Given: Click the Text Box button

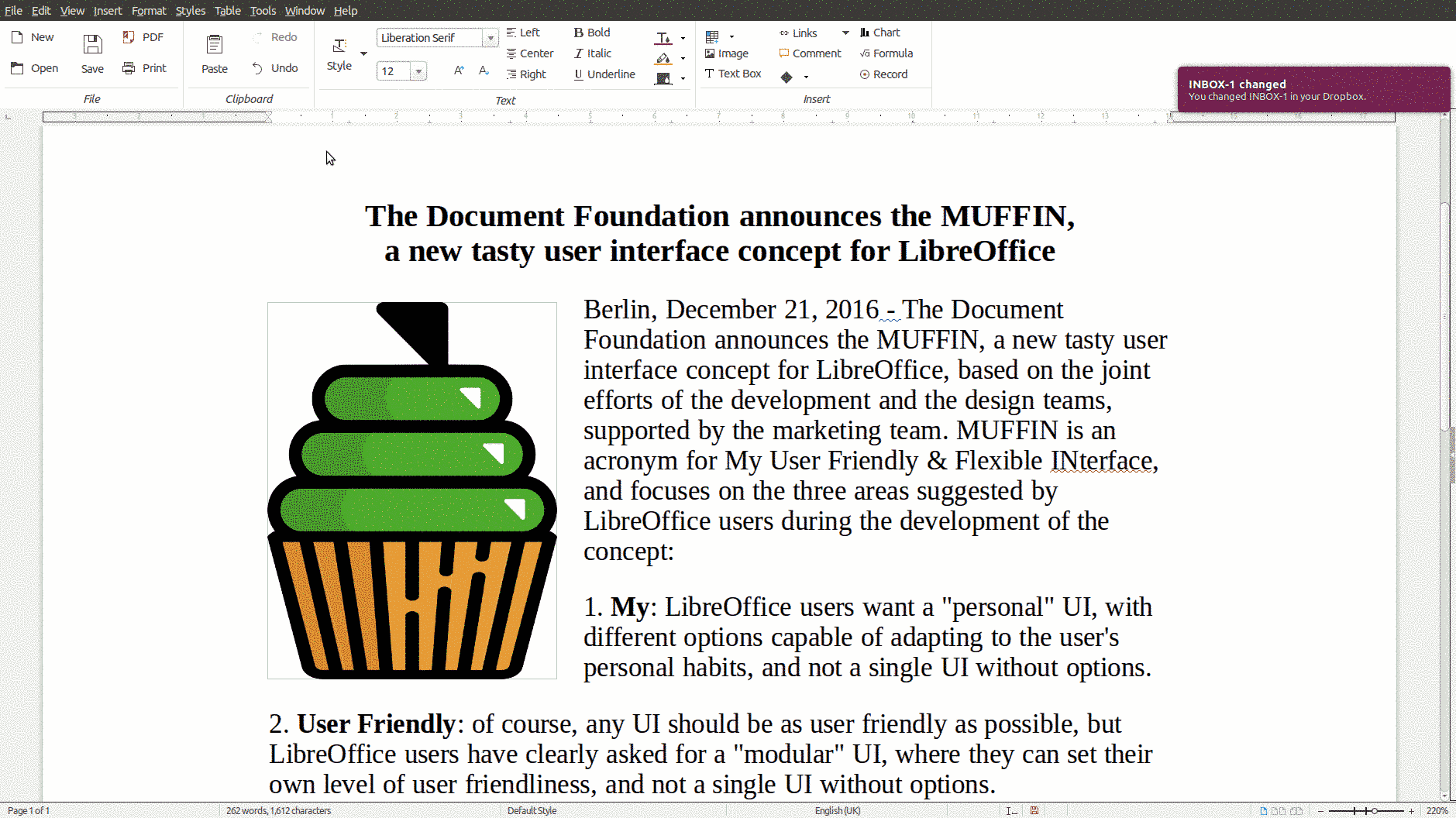Looking at the screenshot, I should [x=732, y=74].
